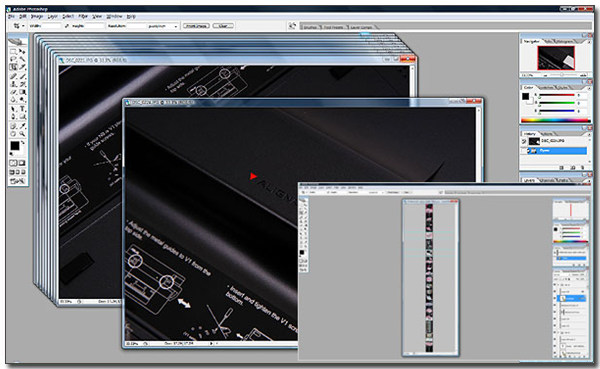Open the Filter menu
600x369 pixels.
click(83, 16)
